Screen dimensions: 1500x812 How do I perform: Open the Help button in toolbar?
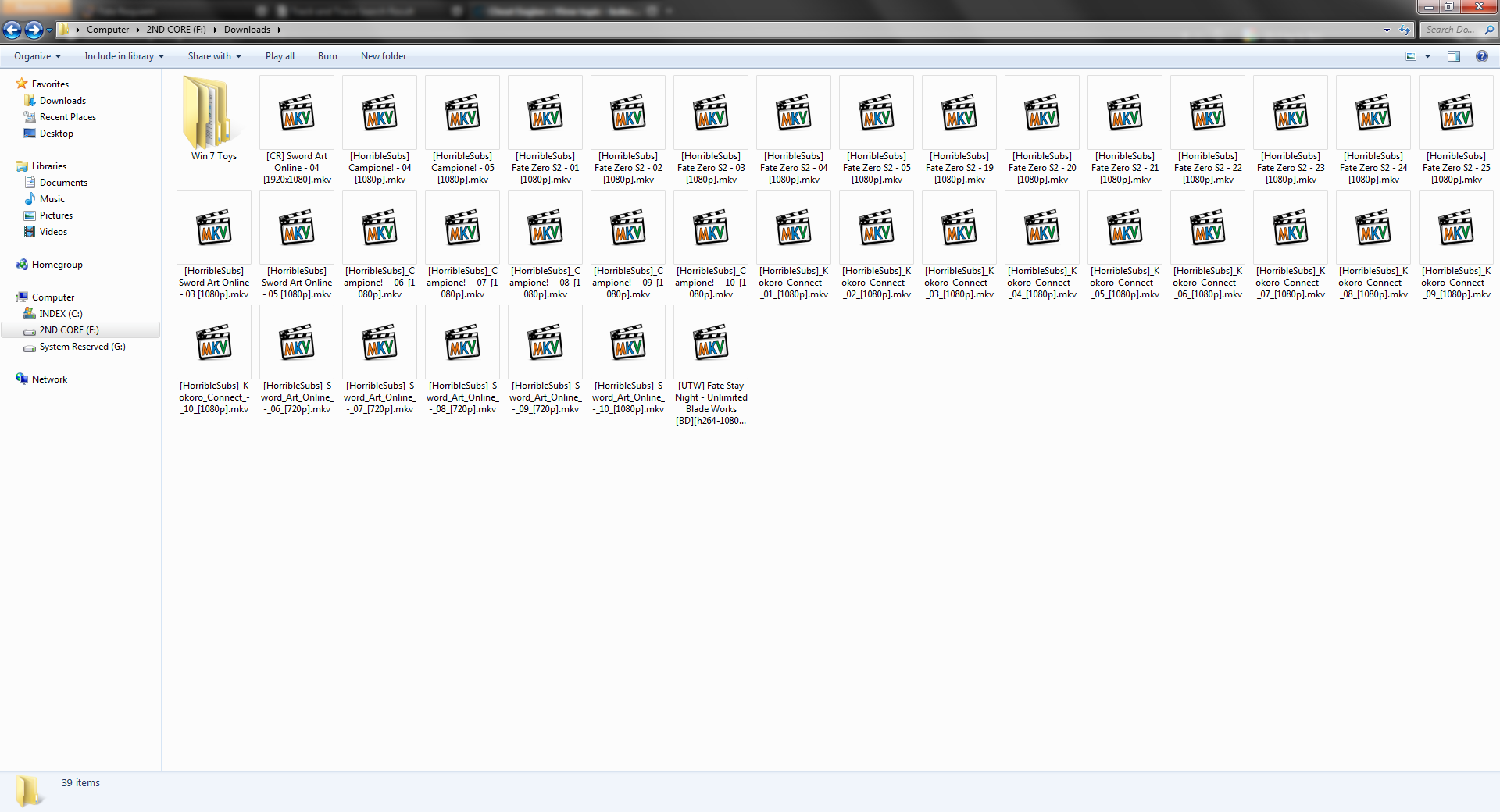click(x=1481, y=56)
